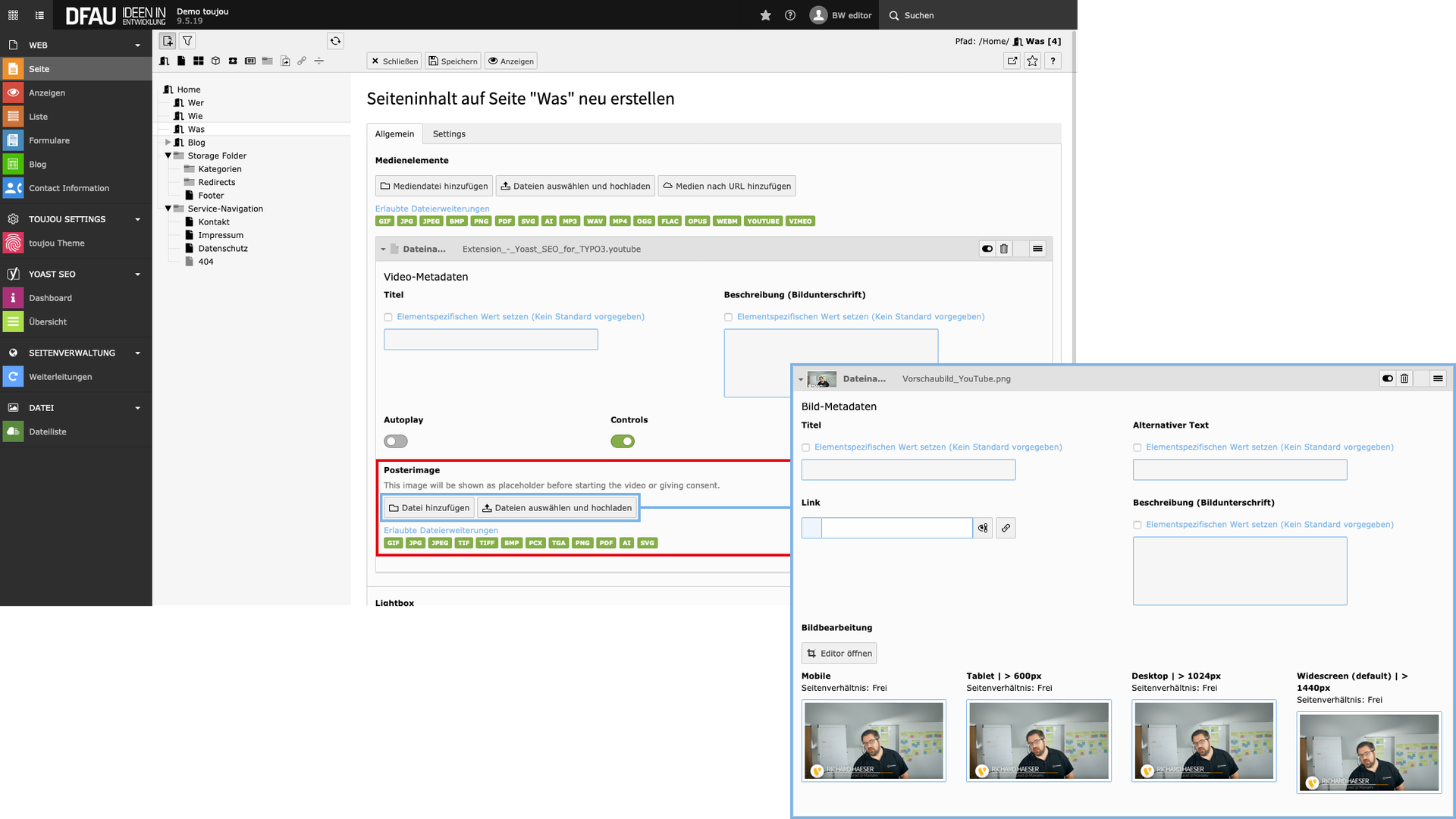The width and height of the screenshot is (1456, 819).
Task: Check element-specific value box for Alternativer Text
Action: (1137, 447)
